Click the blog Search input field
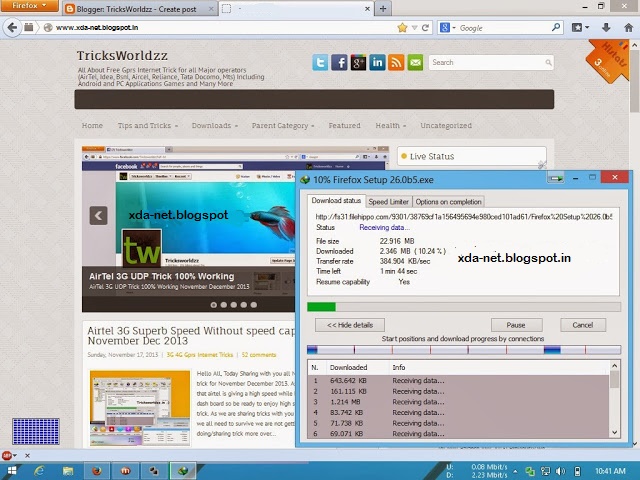The image size is (640, 480). click(x=488, y=62)
